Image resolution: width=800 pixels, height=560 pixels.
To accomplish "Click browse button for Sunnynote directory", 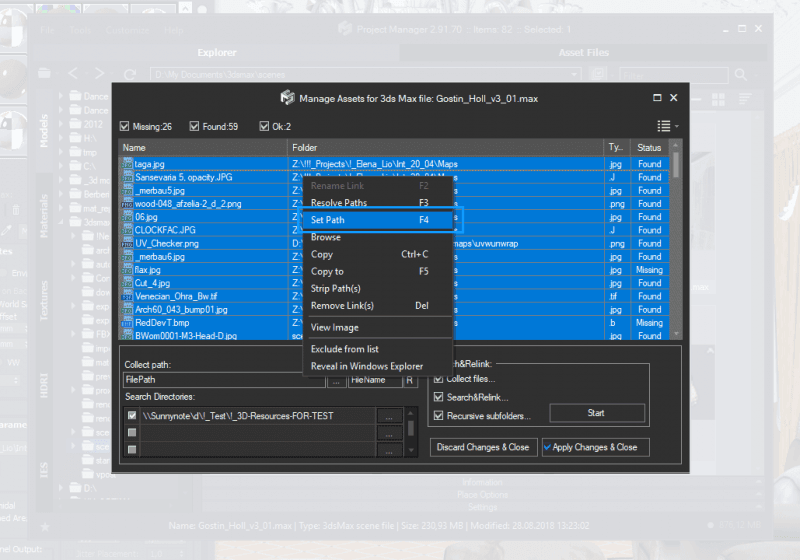I will click(389, 417).
